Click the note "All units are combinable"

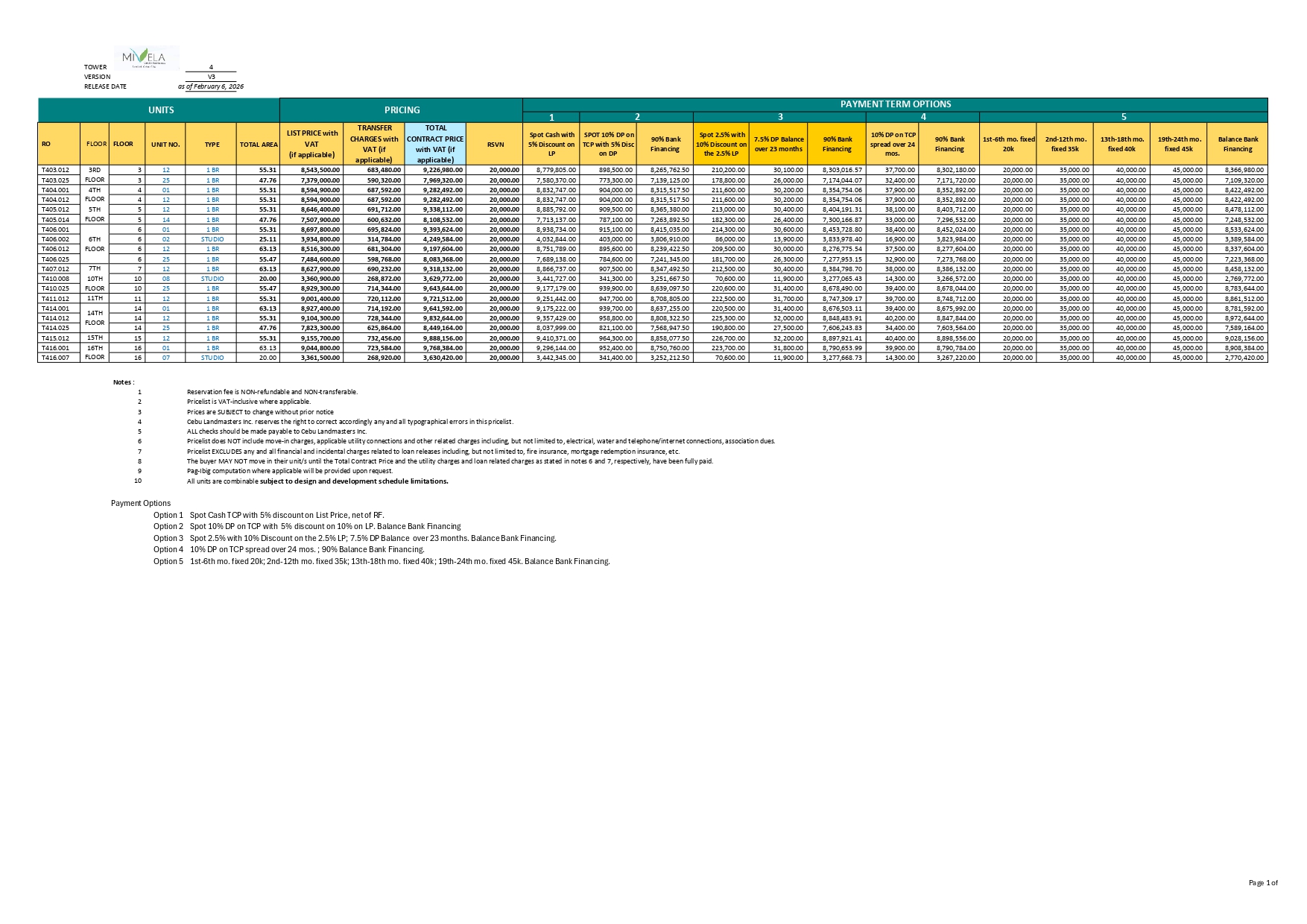coord(317,481)
